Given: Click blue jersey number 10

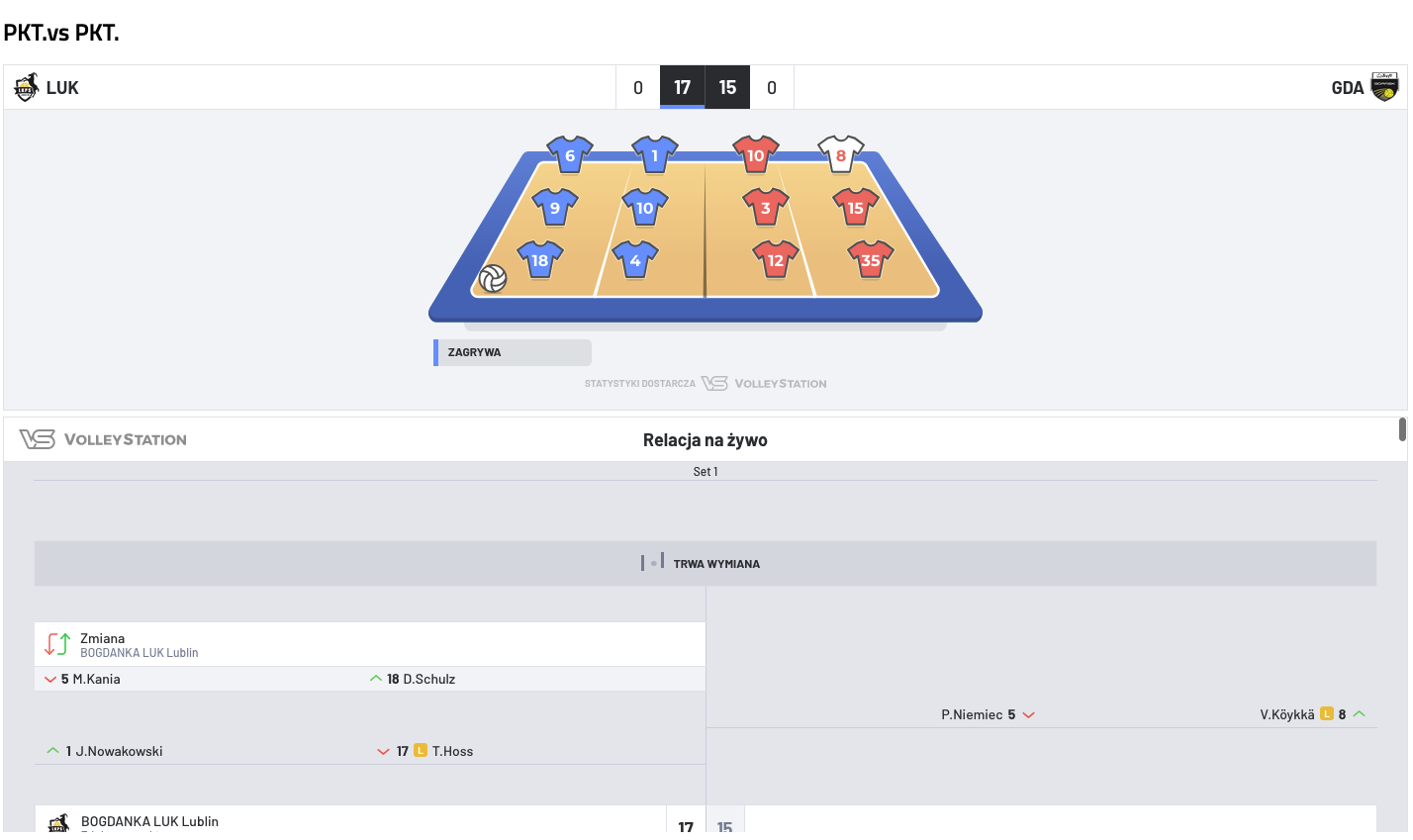Looking at the screenshot, I should pyautogui.click(x=644, y=208).
